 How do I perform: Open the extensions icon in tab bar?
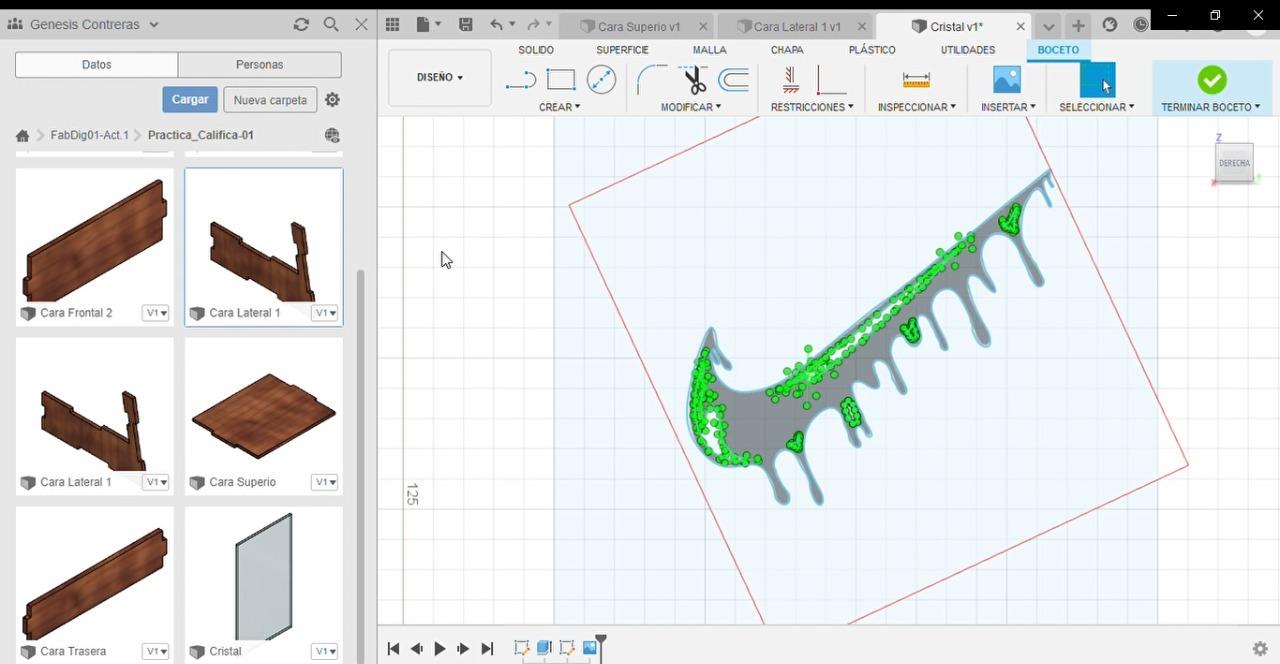(x=1109, y=25)
